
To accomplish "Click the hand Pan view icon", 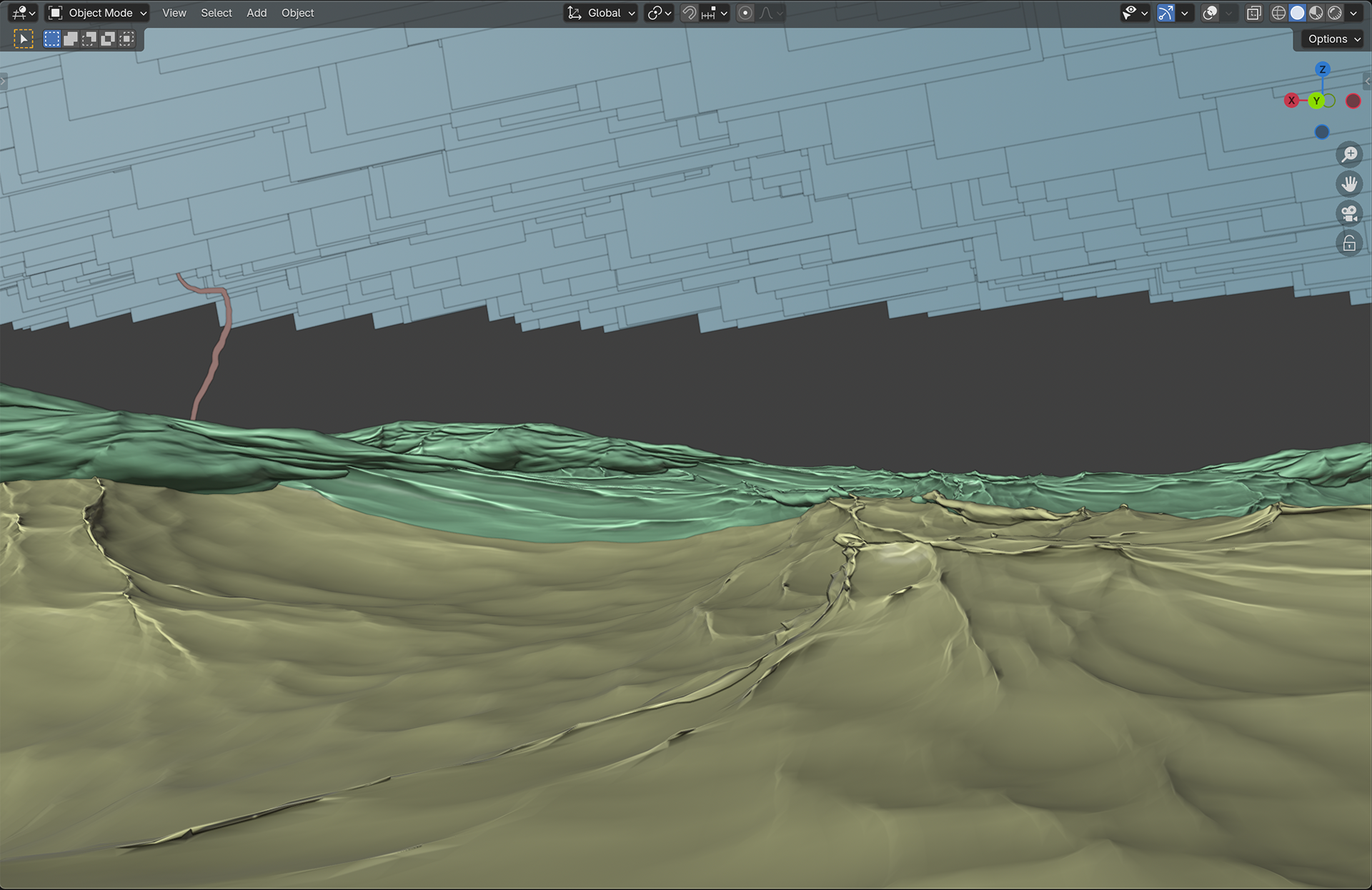I will coord(1349,184).
